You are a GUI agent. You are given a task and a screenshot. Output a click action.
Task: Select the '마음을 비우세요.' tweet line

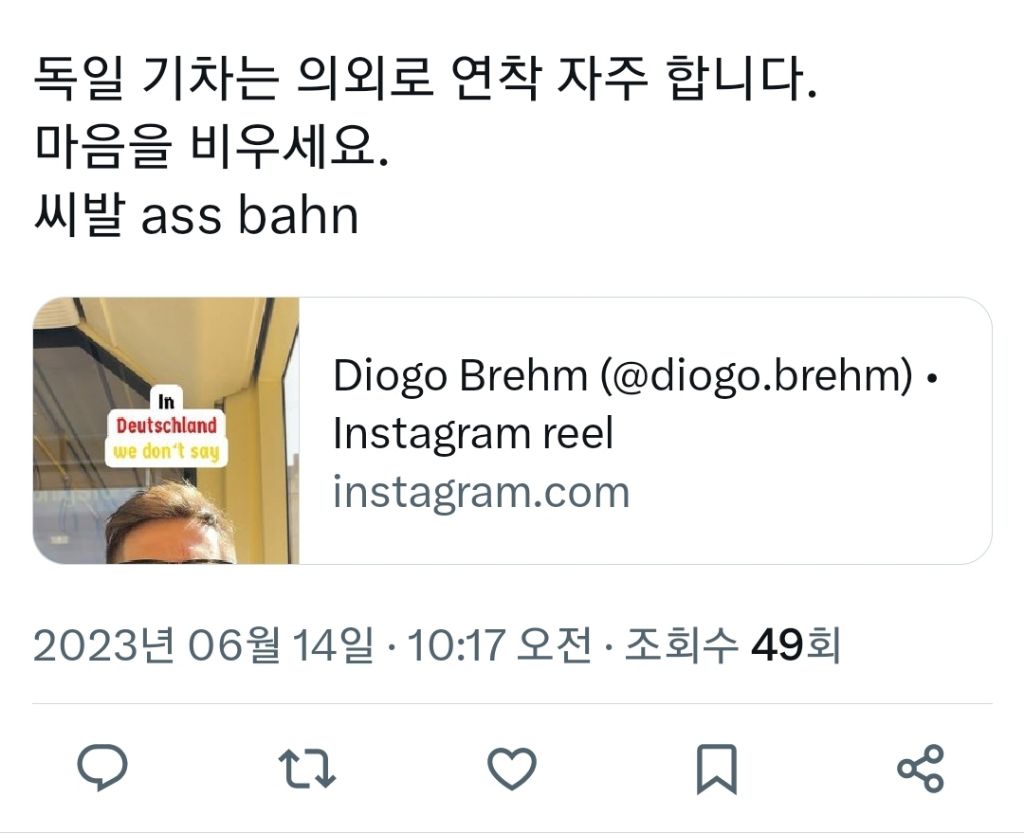pos(211,146)
